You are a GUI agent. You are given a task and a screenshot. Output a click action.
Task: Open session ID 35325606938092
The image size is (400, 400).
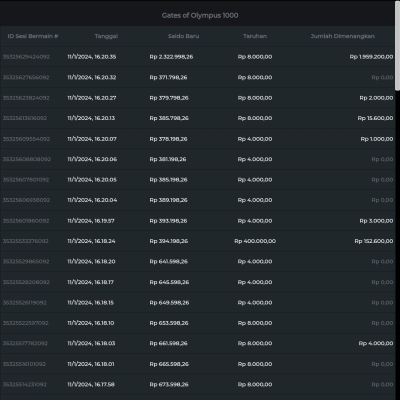tap(26, 200)
